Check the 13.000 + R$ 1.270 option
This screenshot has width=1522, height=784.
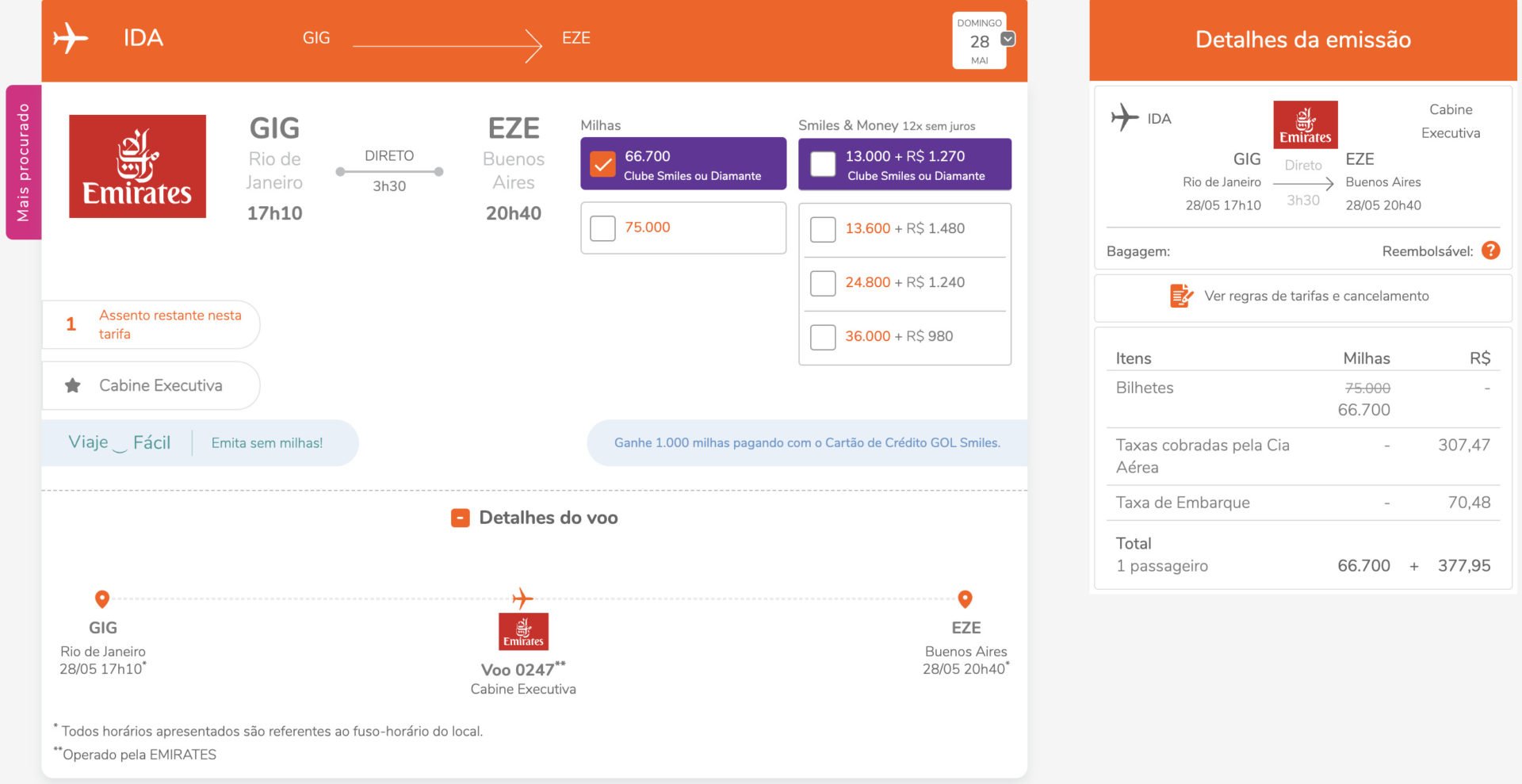(823, 165)
